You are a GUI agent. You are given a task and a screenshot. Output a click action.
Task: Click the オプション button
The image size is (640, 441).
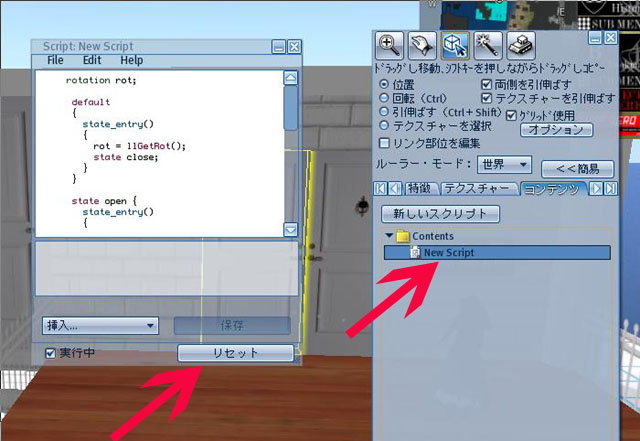(556, 130)
